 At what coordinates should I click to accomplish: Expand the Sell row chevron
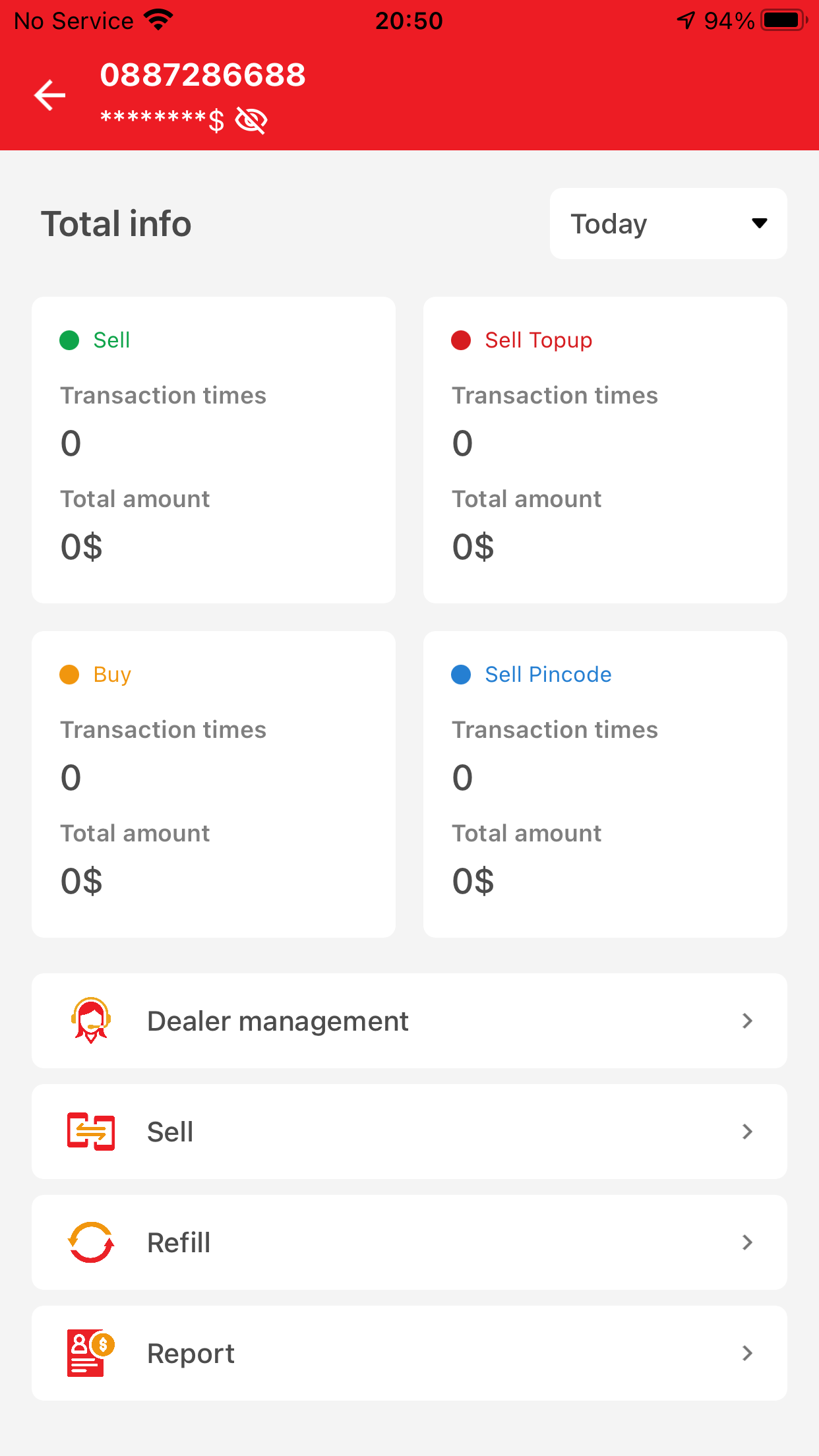coord(747,1132)
